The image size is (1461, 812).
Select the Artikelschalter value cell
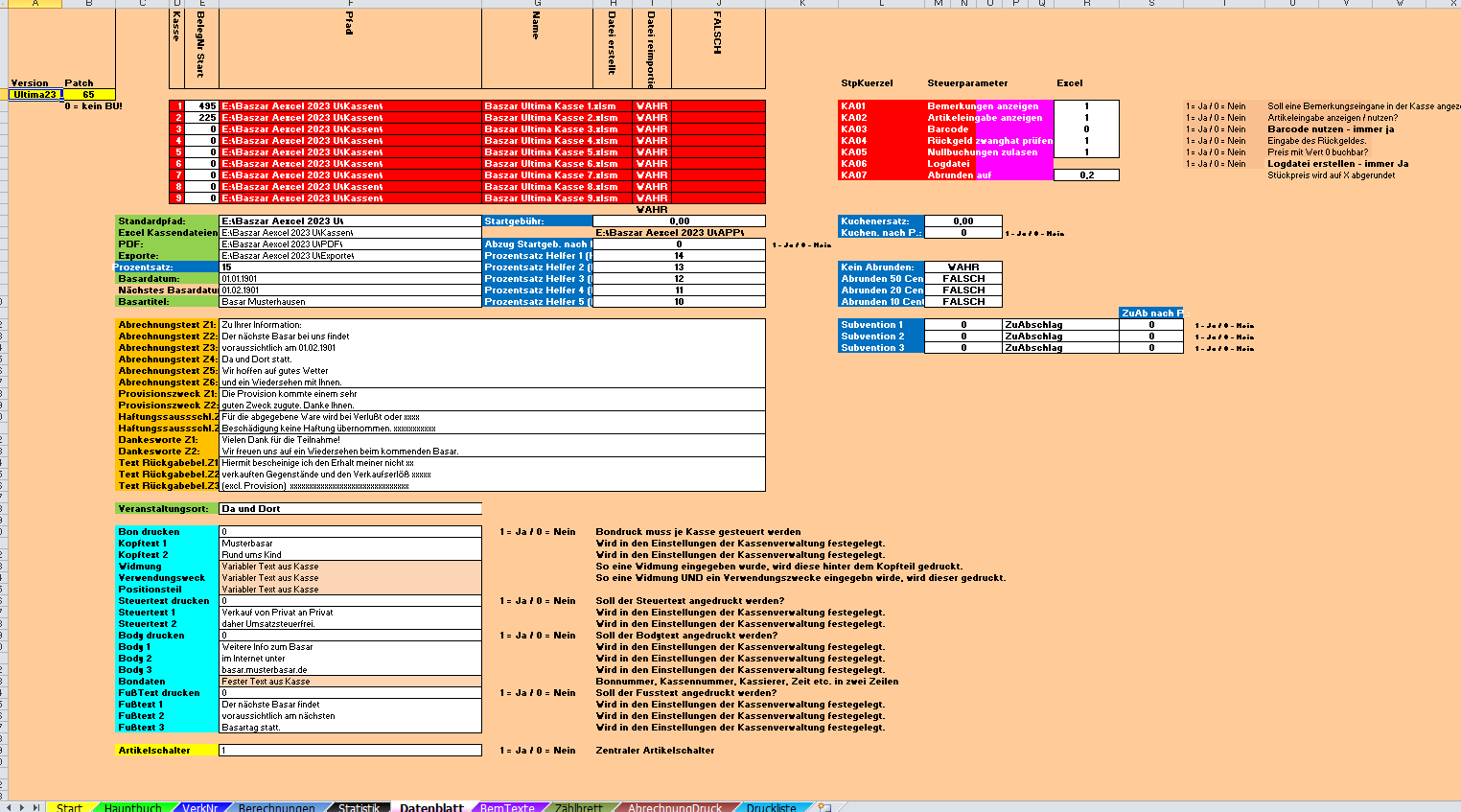(x=350, y=751)
